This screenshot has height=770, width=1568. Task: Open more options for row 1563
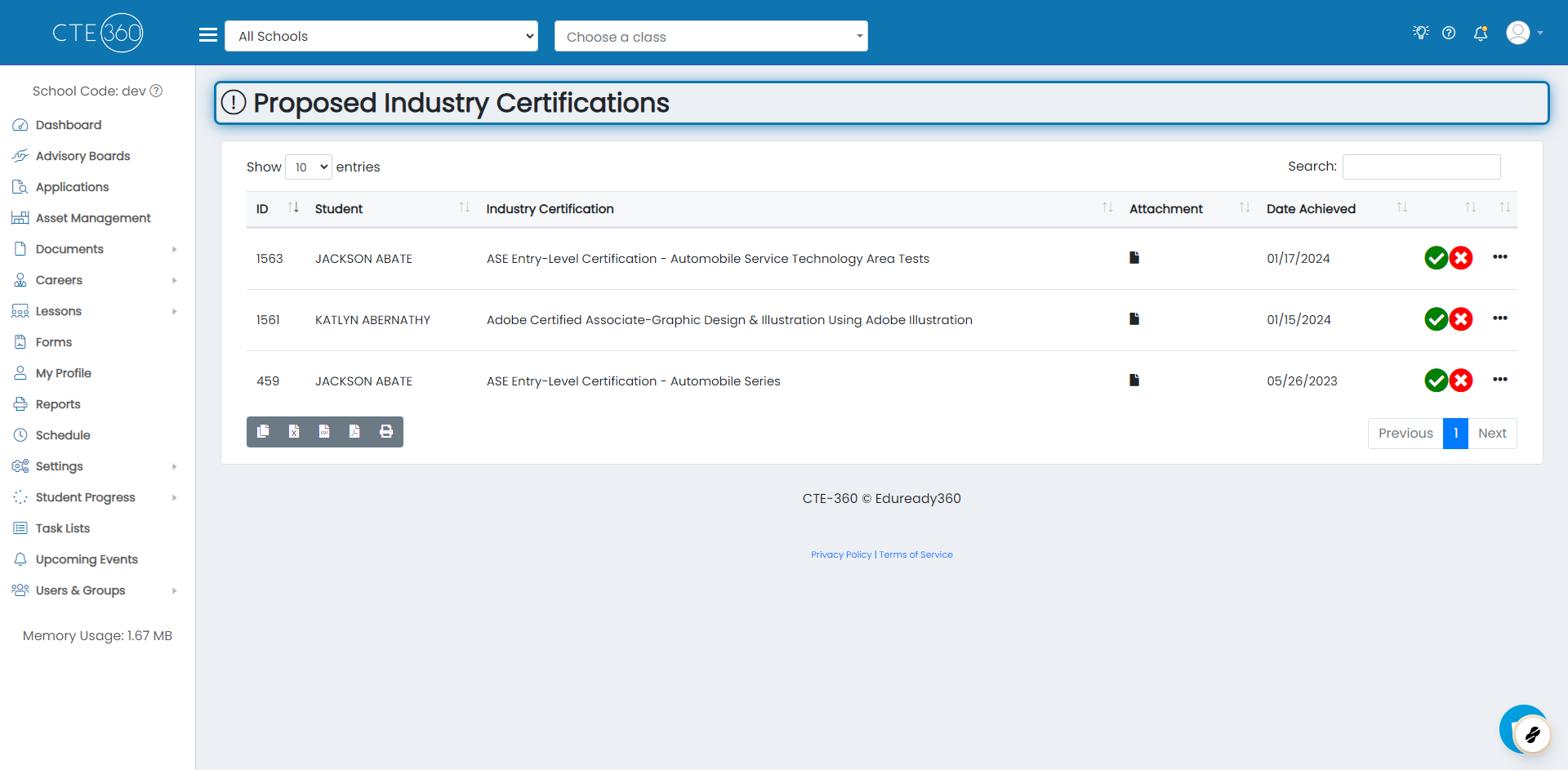(x=1500, y=256)
